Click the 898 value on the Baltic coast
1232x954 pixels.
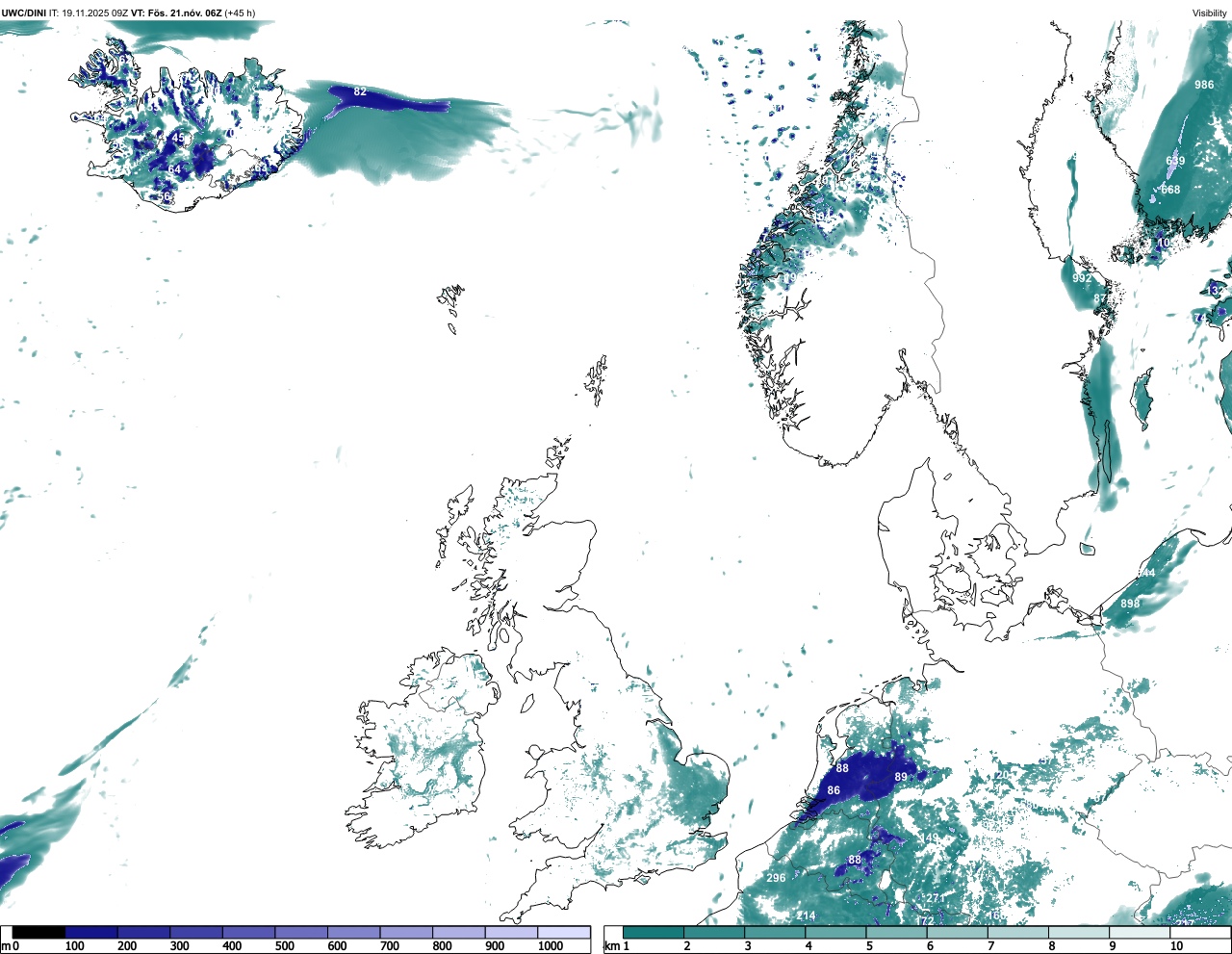point(1130,604)
